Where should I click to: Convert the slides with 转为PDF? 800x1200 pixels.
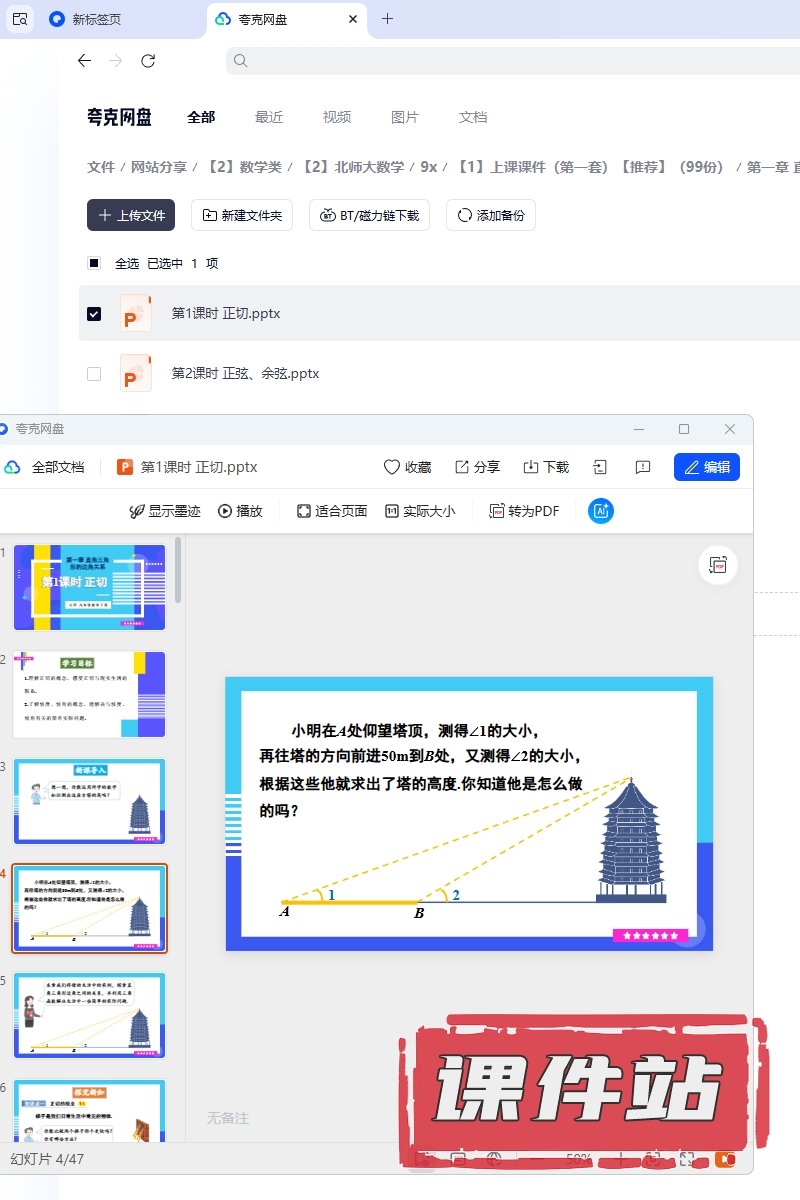(x=524, y=511)
